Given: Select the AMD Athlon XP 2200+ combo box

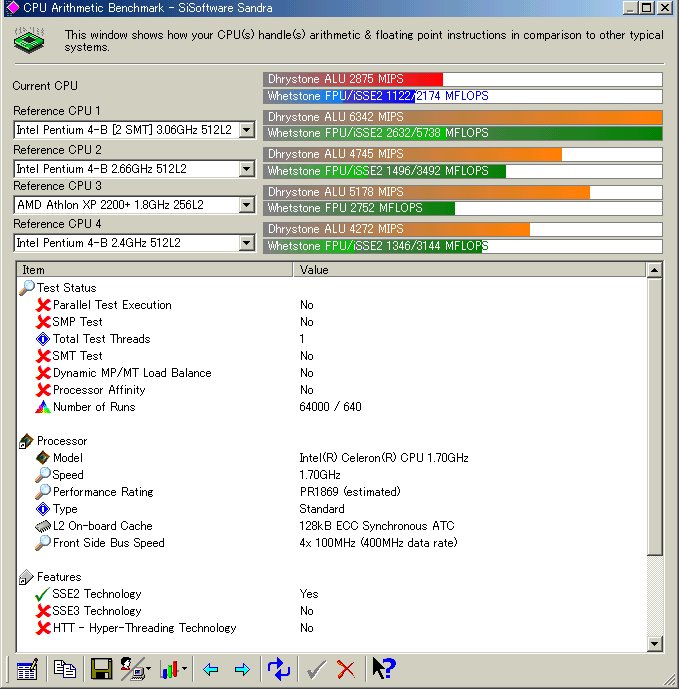Looking at the screenshot, I should point(134,205).
